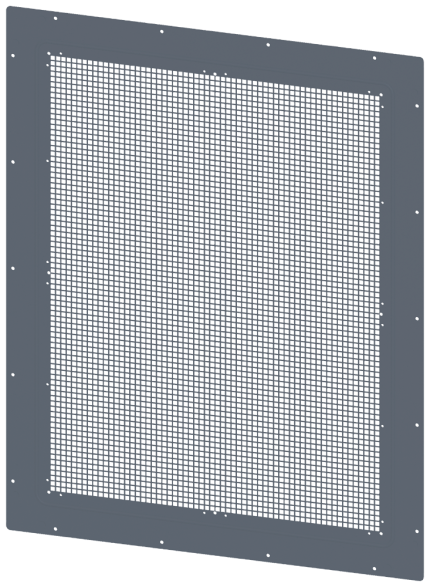
Task: Click the top-left corner of the mesh grid
Action: tap(51, 57)
